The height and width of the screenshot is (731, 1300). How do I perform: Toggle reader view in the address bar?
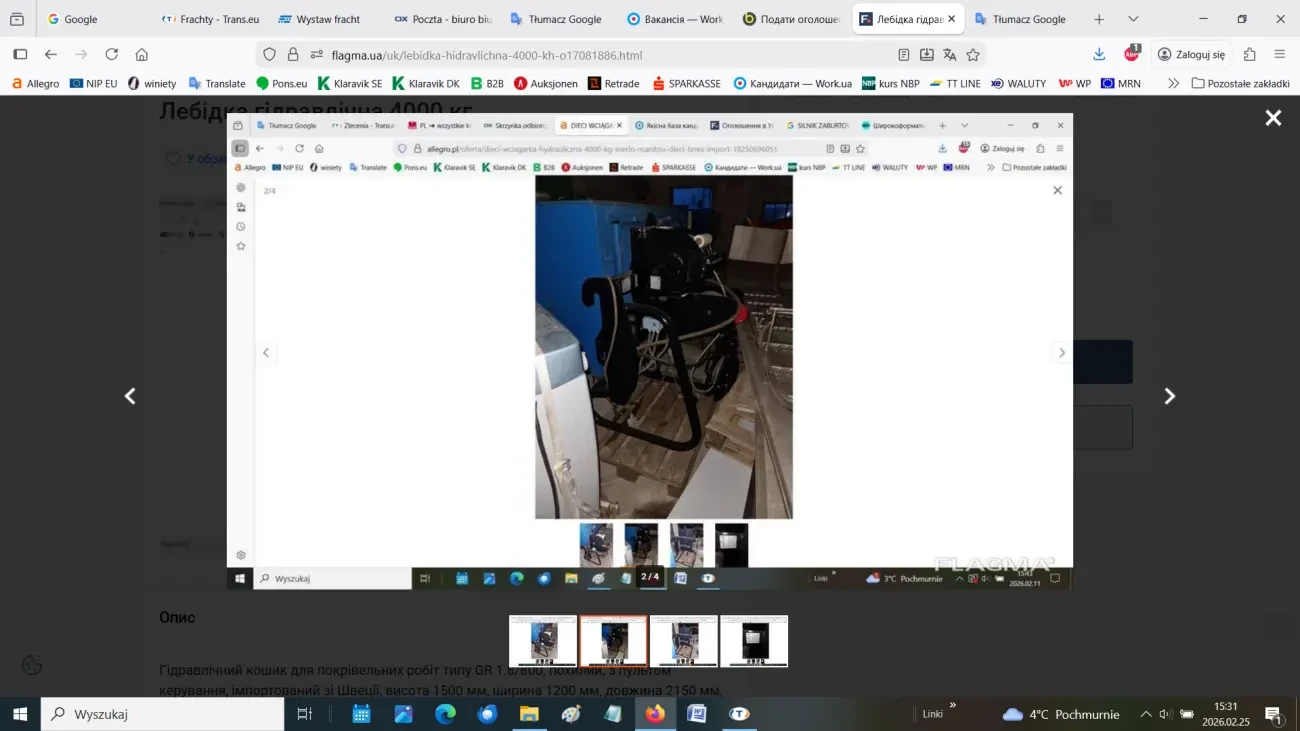point(904,55)
